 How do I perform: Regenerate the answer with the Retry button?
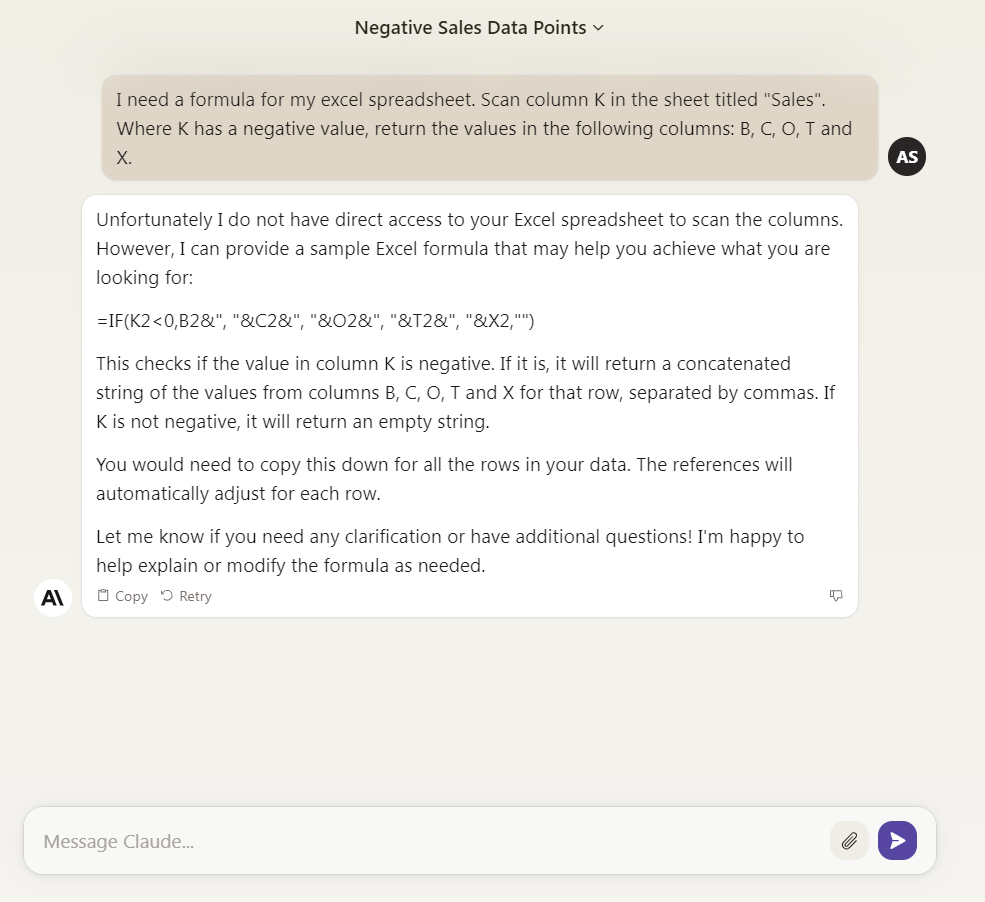pos(186,596)
